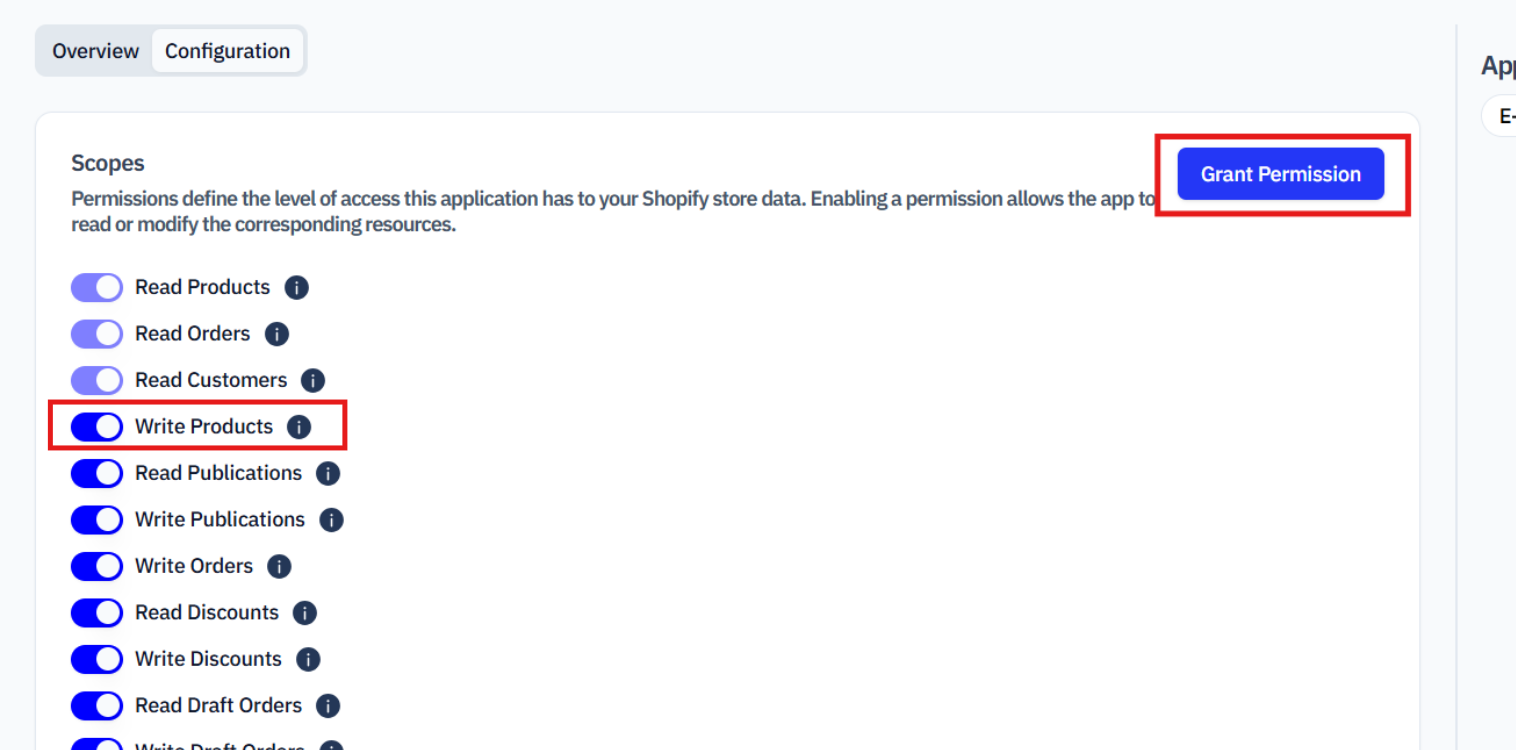Toggle the Read Products permission switch
Screen dimensions: 1516x750
point(97,288)
